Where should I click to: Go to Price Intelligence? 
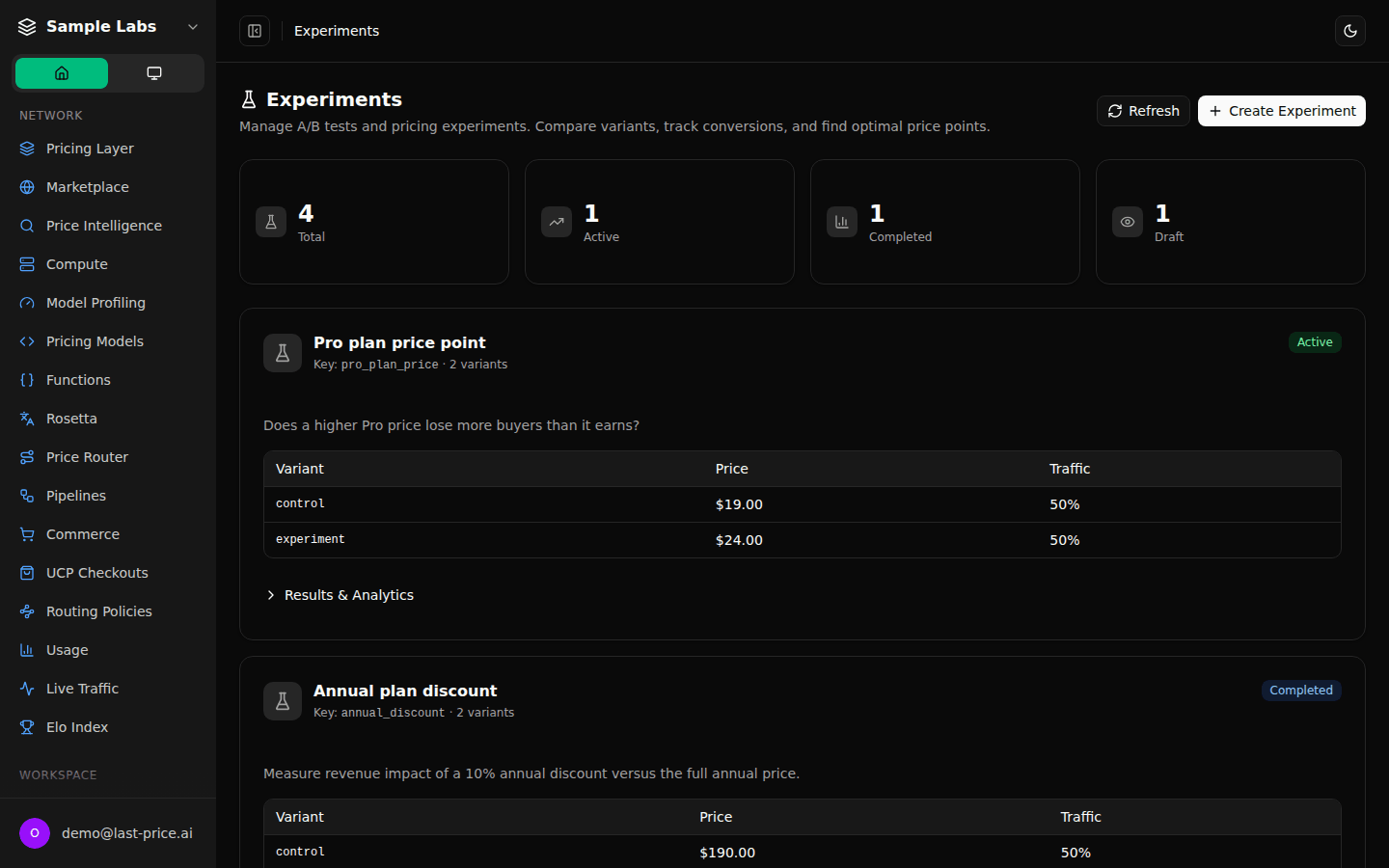(x=108, y=226)
